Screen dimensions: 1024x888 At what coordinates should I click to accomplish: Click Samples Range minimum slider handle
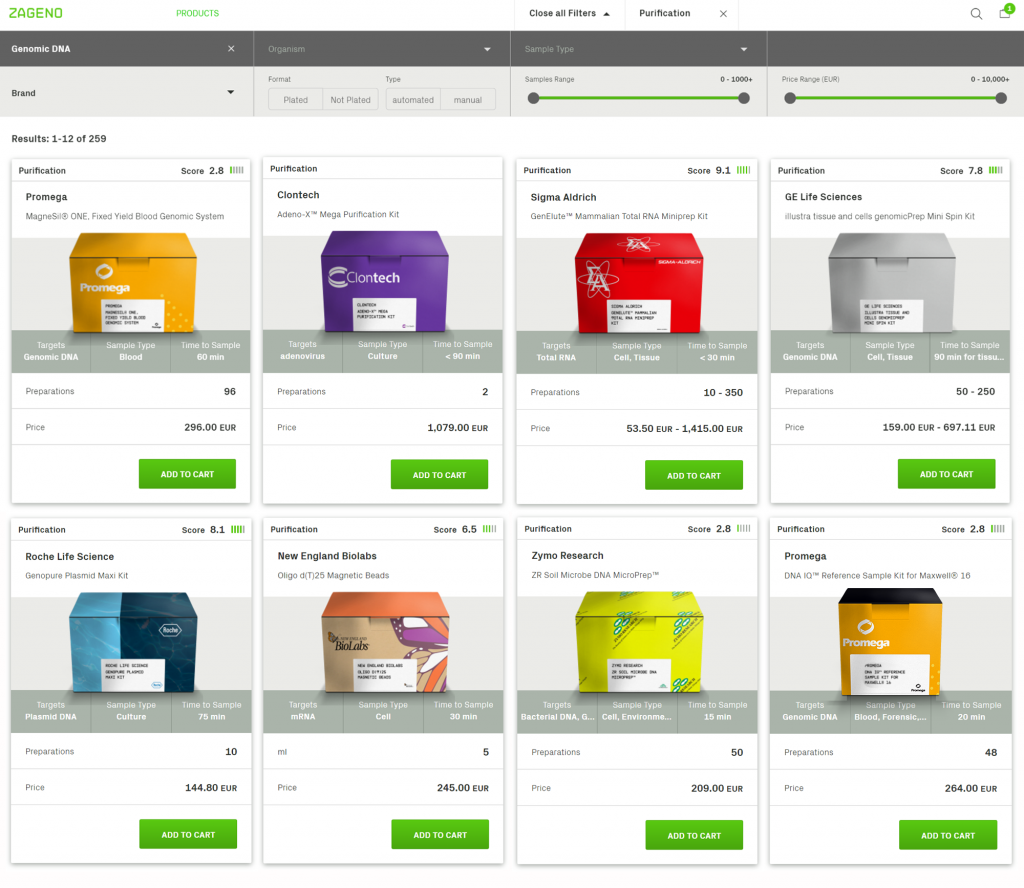[534, 98]
